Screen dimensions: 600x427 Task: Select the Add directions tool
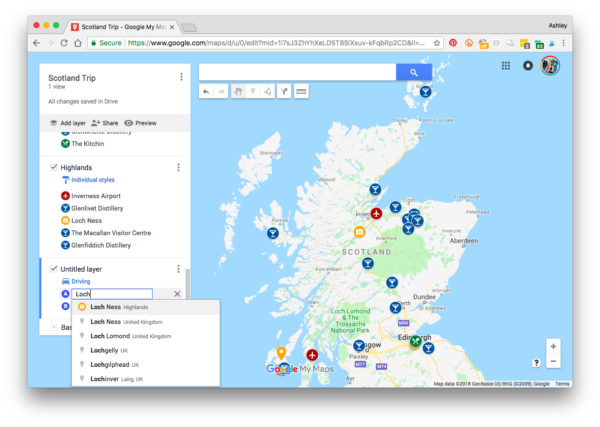tap(284, 91)
